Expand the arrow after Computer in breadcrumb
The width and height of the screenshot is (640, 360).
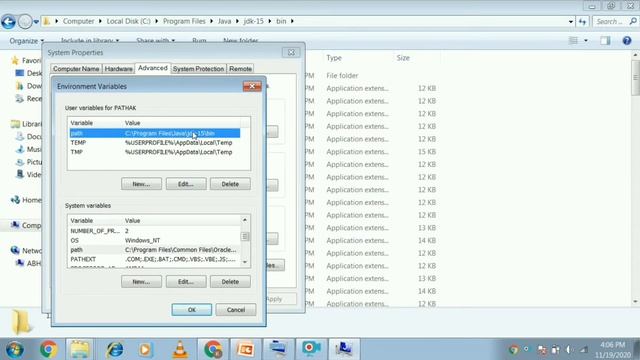[x=100, y=21]
